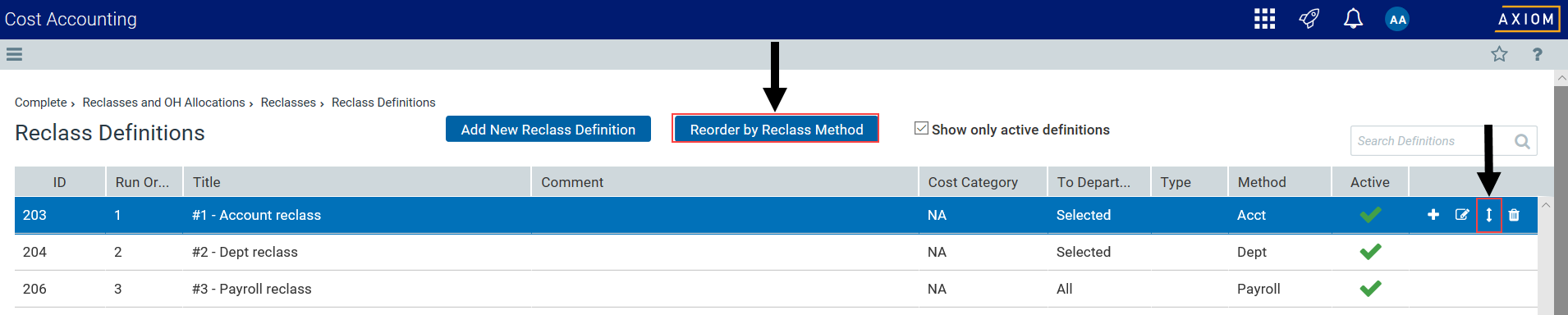Select the '#1 - Account reclass' title
This screenshot has width=1568, height=315.
pos(256,215)
